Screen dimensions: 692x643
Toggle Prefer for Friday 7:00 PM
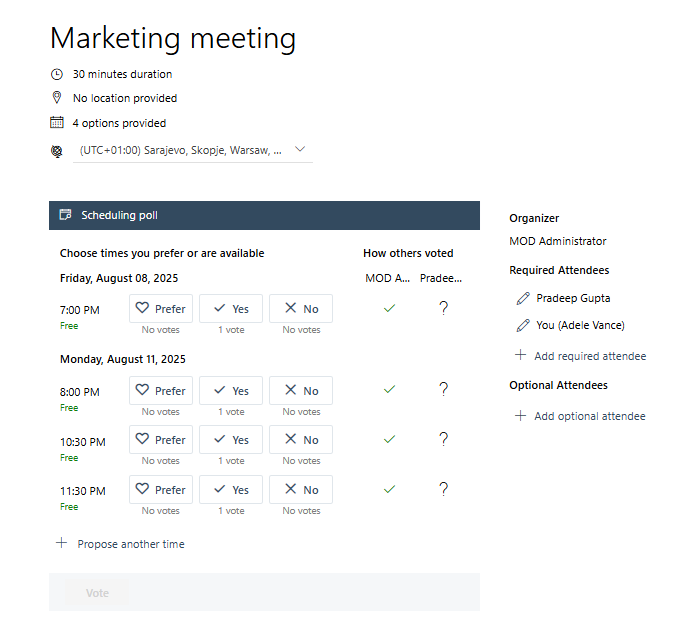tap(161, 309)
